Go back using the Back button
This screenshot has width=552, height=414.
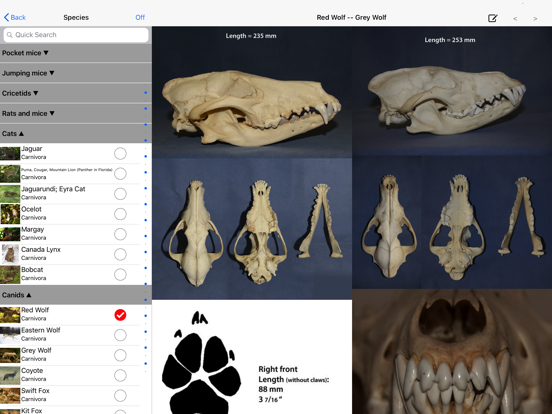coord(15,17)
